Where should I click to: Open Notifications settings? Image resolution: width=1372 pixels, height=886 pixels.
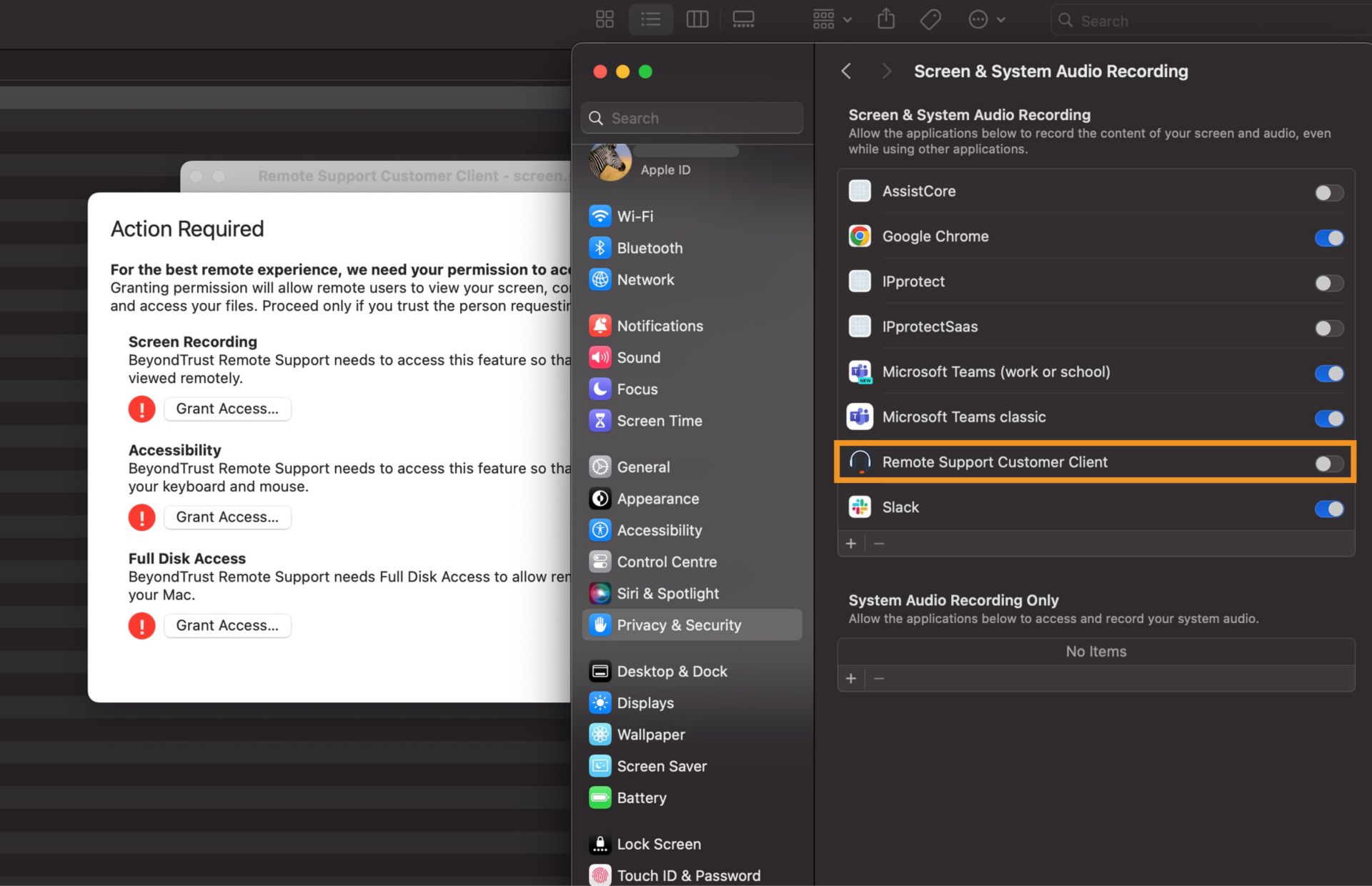pos(692,326)
